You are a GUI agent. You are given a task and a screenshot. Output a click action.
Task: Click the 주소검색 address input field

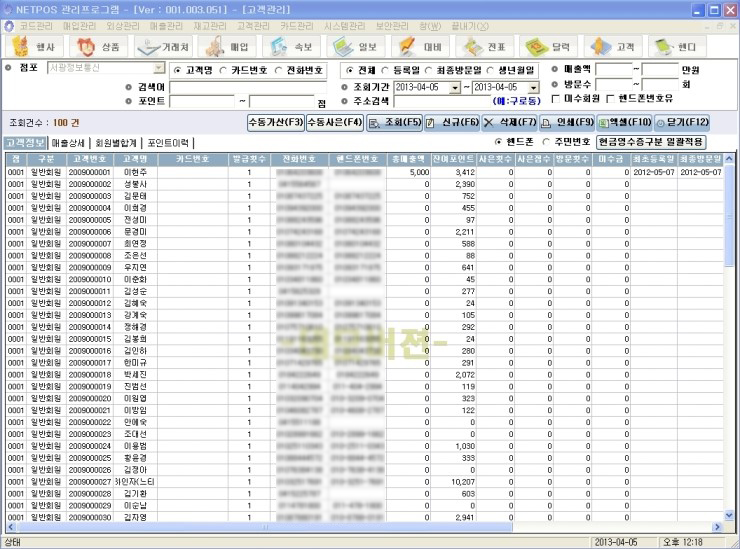point(443,101)
